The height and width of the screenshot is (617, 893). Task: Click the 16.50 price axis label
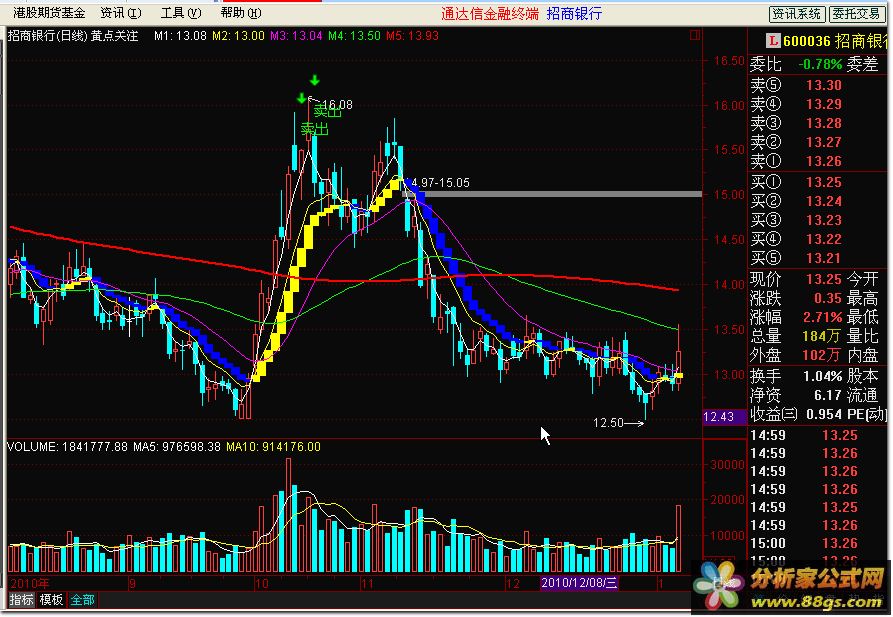click(730, 60)
